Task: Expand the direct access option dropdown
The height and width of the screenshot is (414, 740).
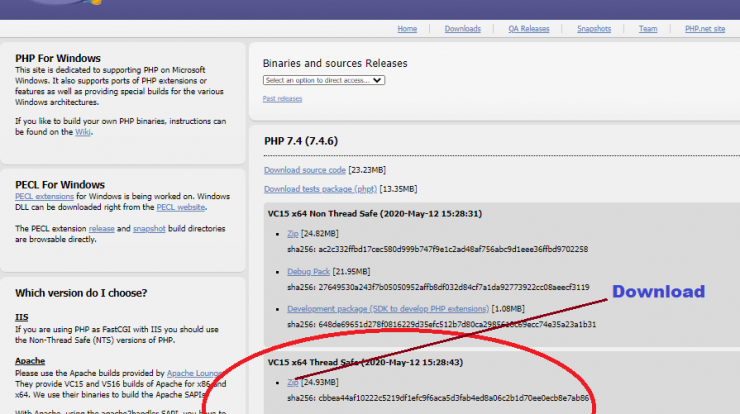Action: click(324, 80)
